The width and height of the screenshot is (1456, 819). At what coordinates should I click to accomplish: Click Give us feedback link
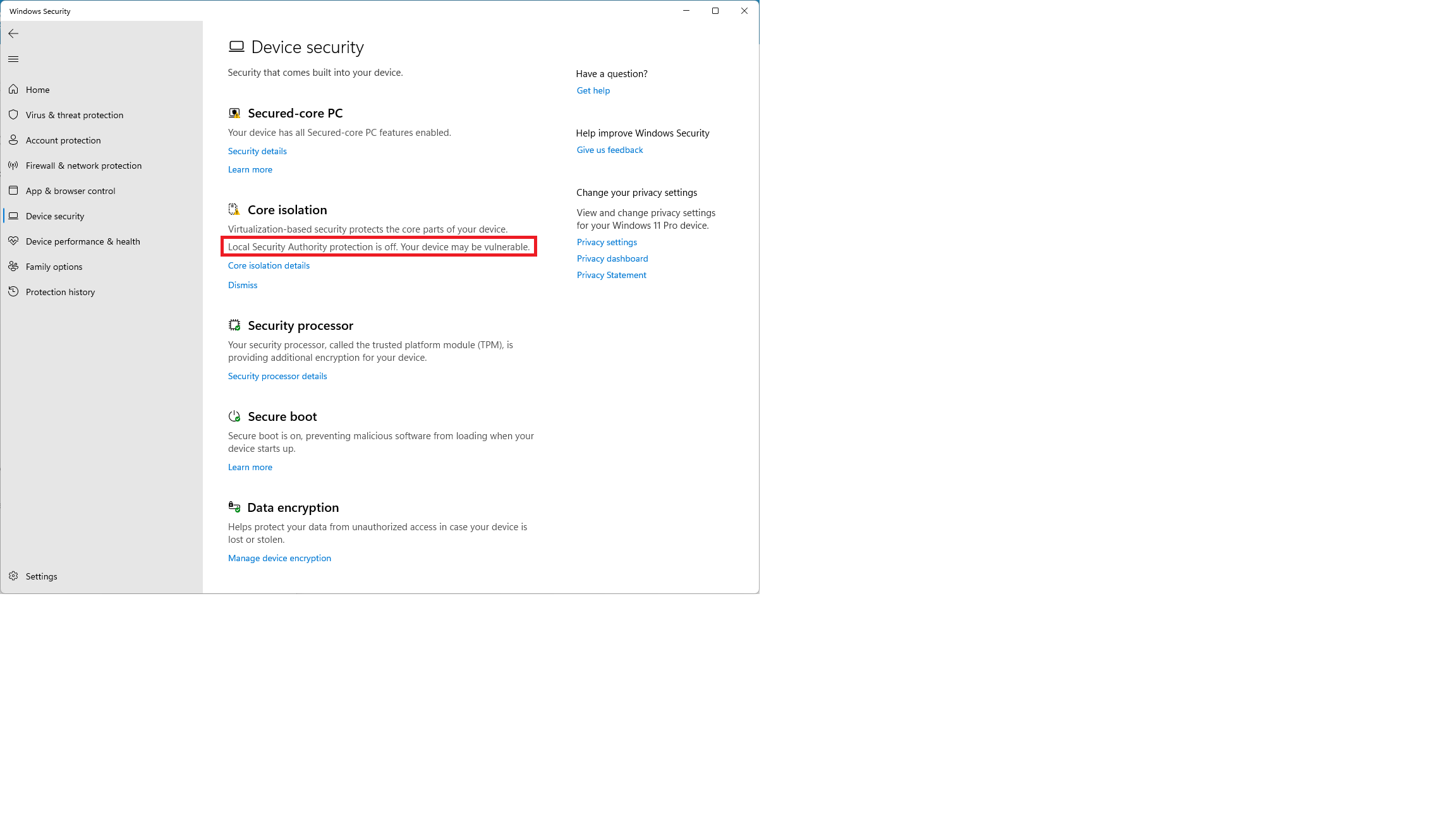(x=610, y=149)
